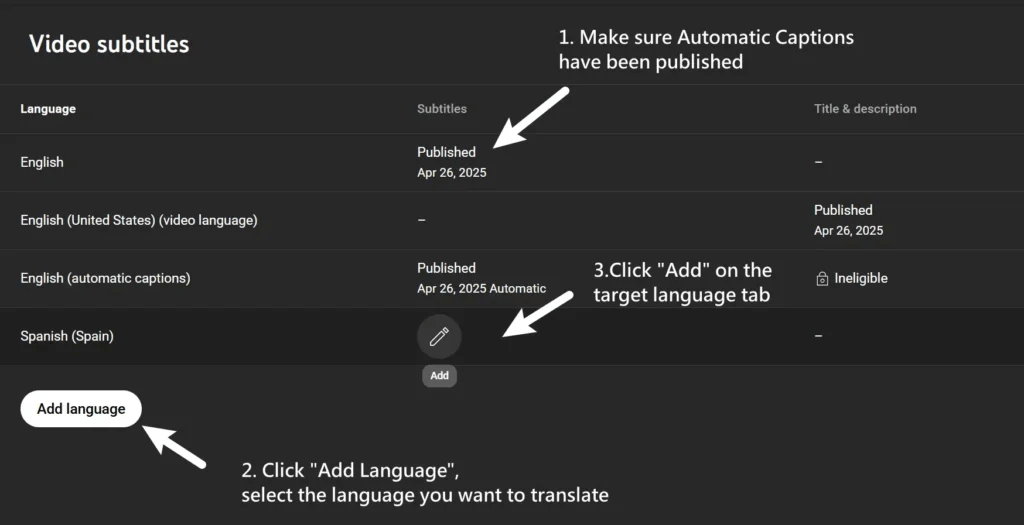Click the Add tooltip label under the pencil
Image resolution: width=1024 pixels, height=525 pixels.
(x=439, y=376)
